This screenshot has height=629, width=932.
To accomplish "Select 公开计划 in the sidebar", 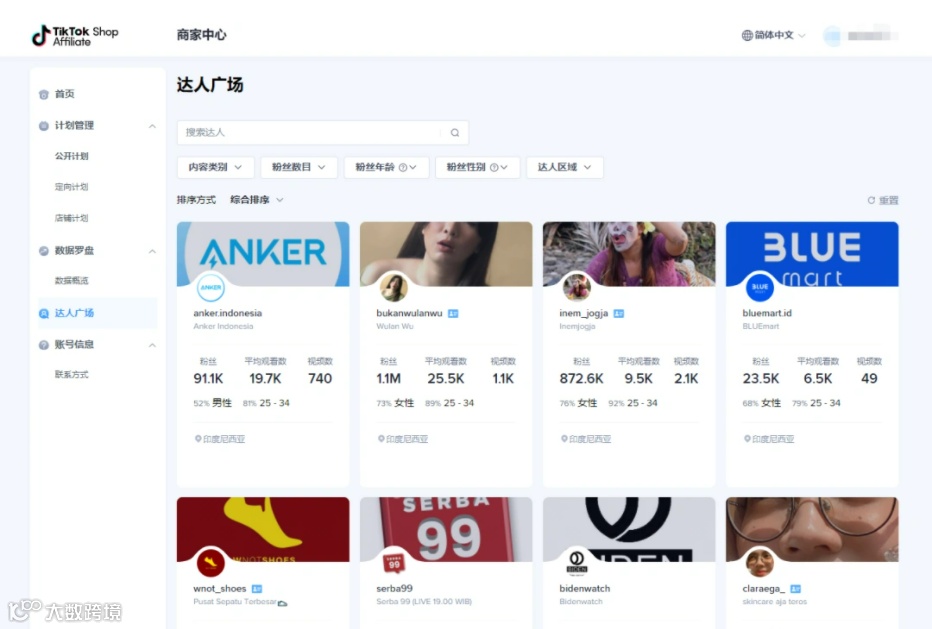I will 71,156.
